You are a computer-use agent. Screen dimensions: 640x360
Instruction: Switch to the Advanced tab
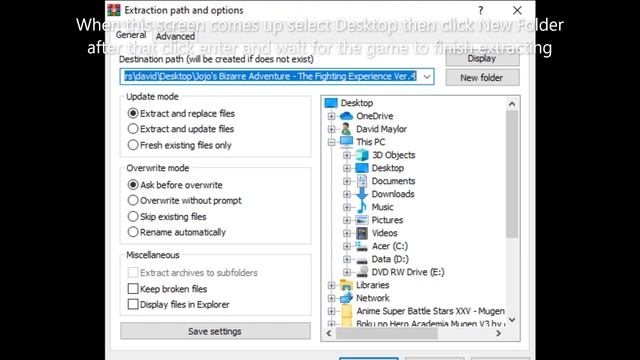click(175, 36)
